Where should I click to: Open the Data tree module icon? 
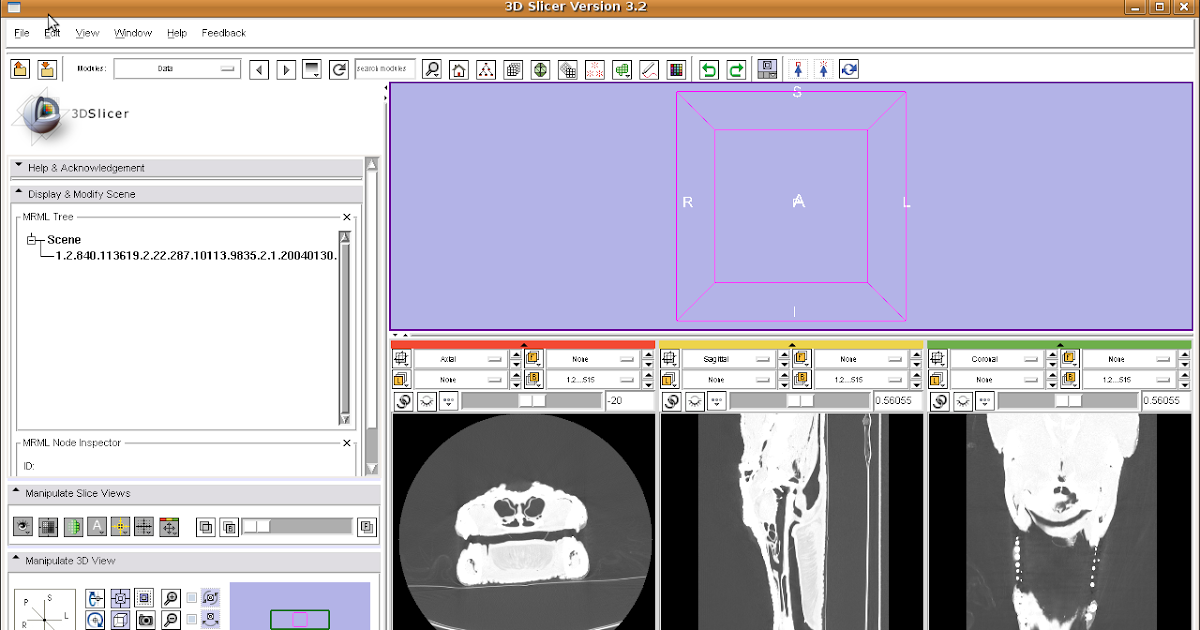(486, 70)
